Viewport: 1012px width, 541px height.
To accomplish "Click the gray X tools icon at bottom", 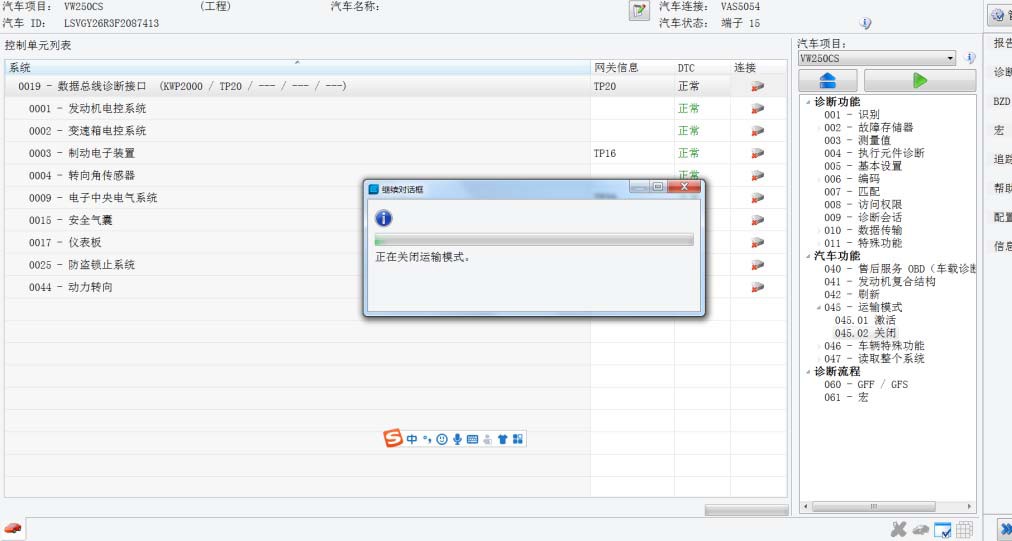I will pos(898,530).
